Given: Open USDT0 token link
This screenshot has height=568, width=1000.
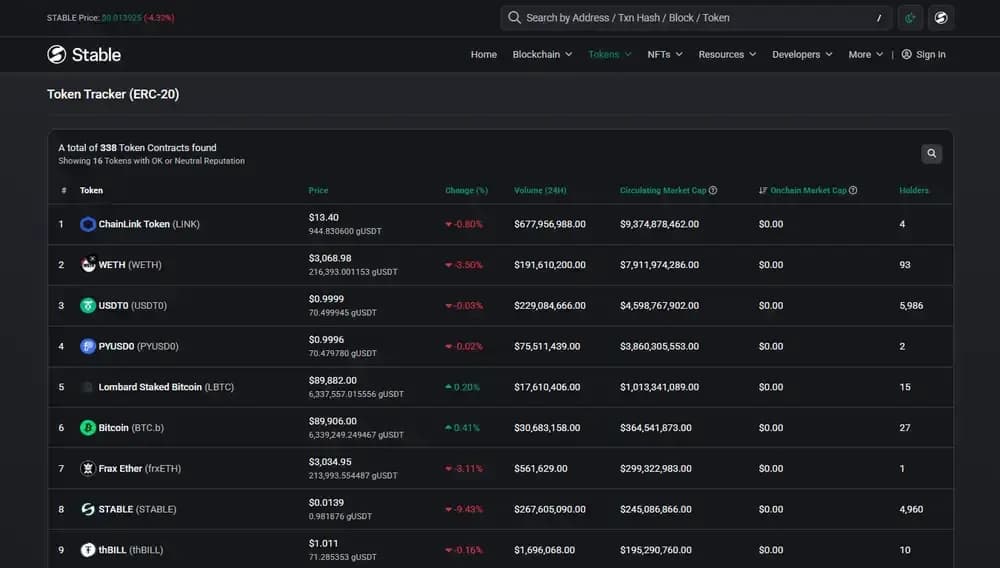Looking at the screenshot, I should (133, 305).
